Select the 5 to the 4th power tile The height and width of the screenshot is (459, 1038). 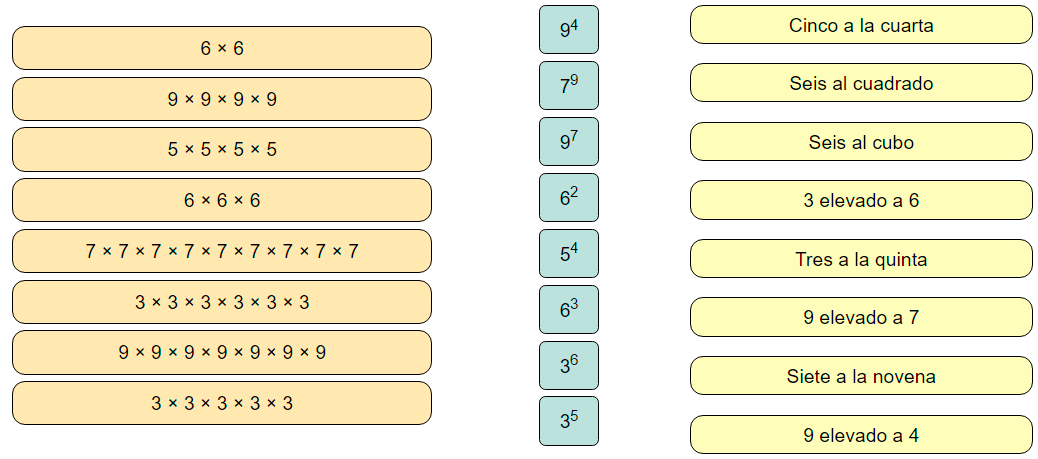coord(568,254)
